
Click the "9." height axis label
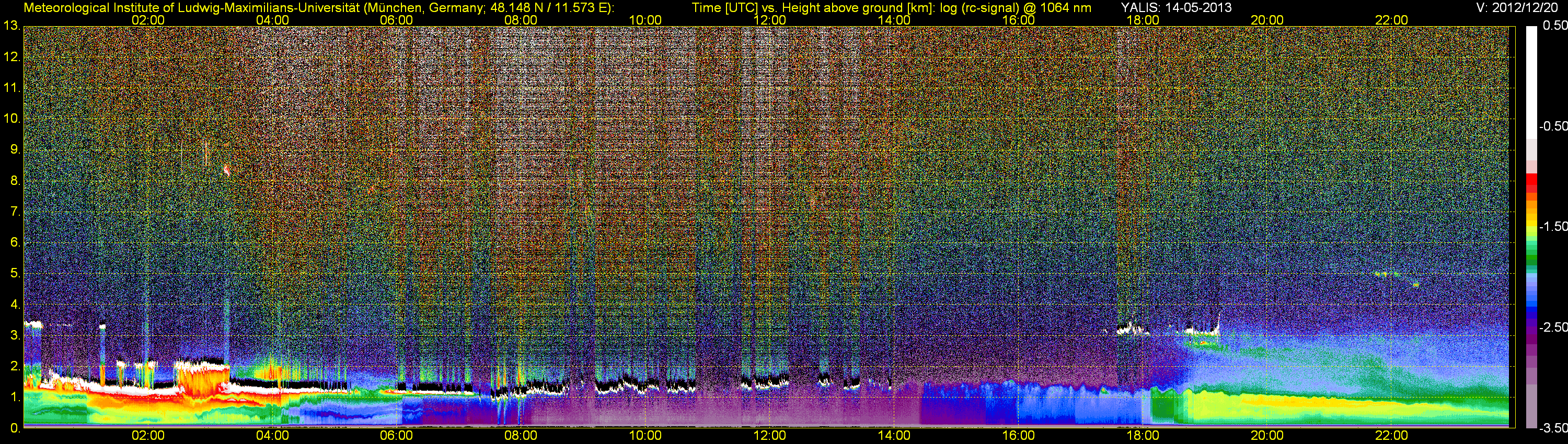pyautogui.click(x=15, y=149)
